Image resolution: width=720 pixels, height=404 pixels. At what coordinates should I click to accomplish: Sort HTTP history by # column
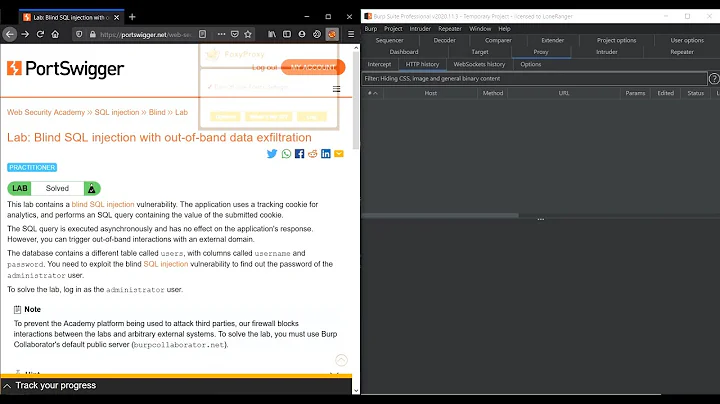[x=372, y=93]
